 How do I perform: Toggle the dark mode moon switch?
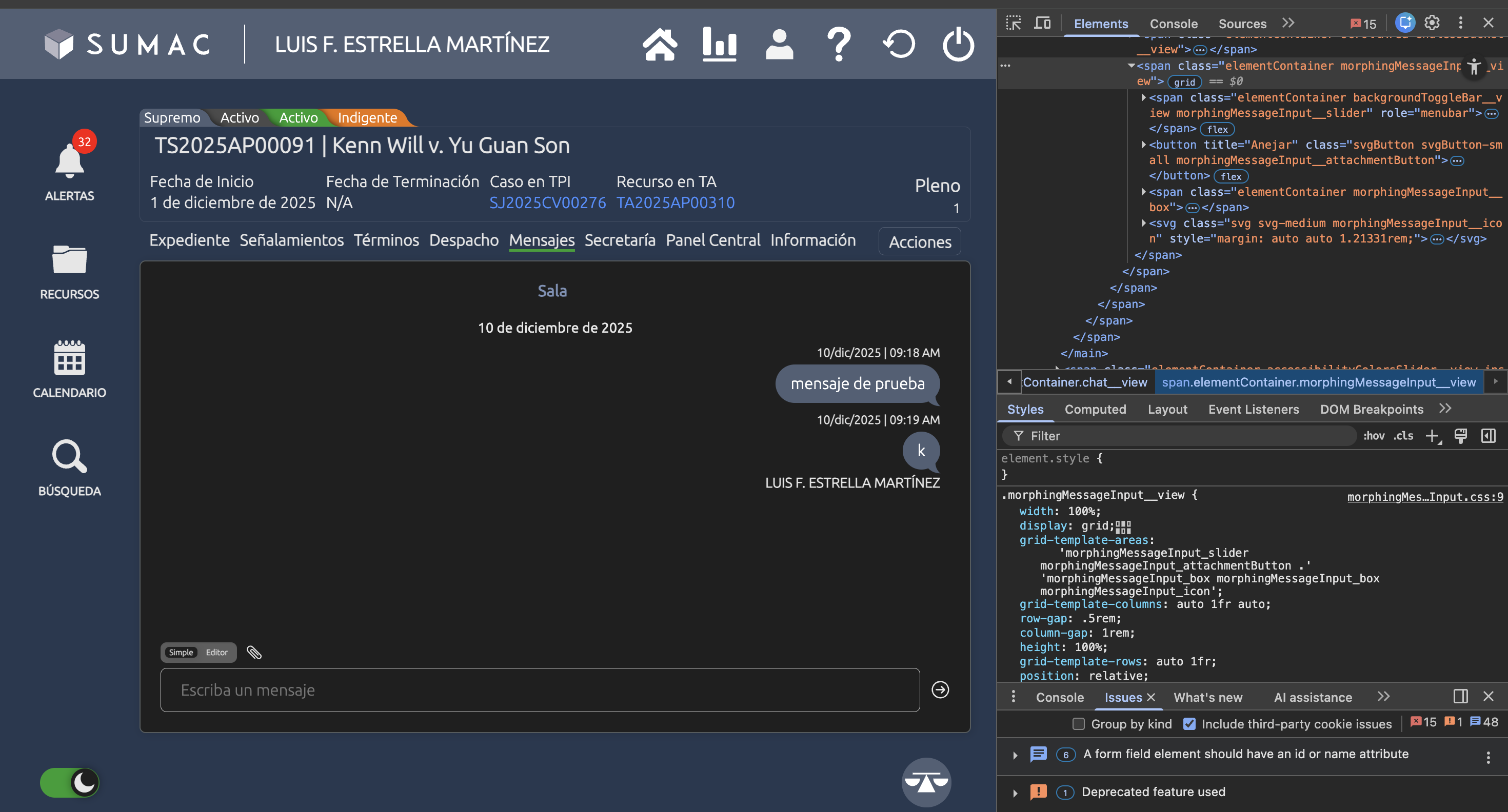(70, 782)
